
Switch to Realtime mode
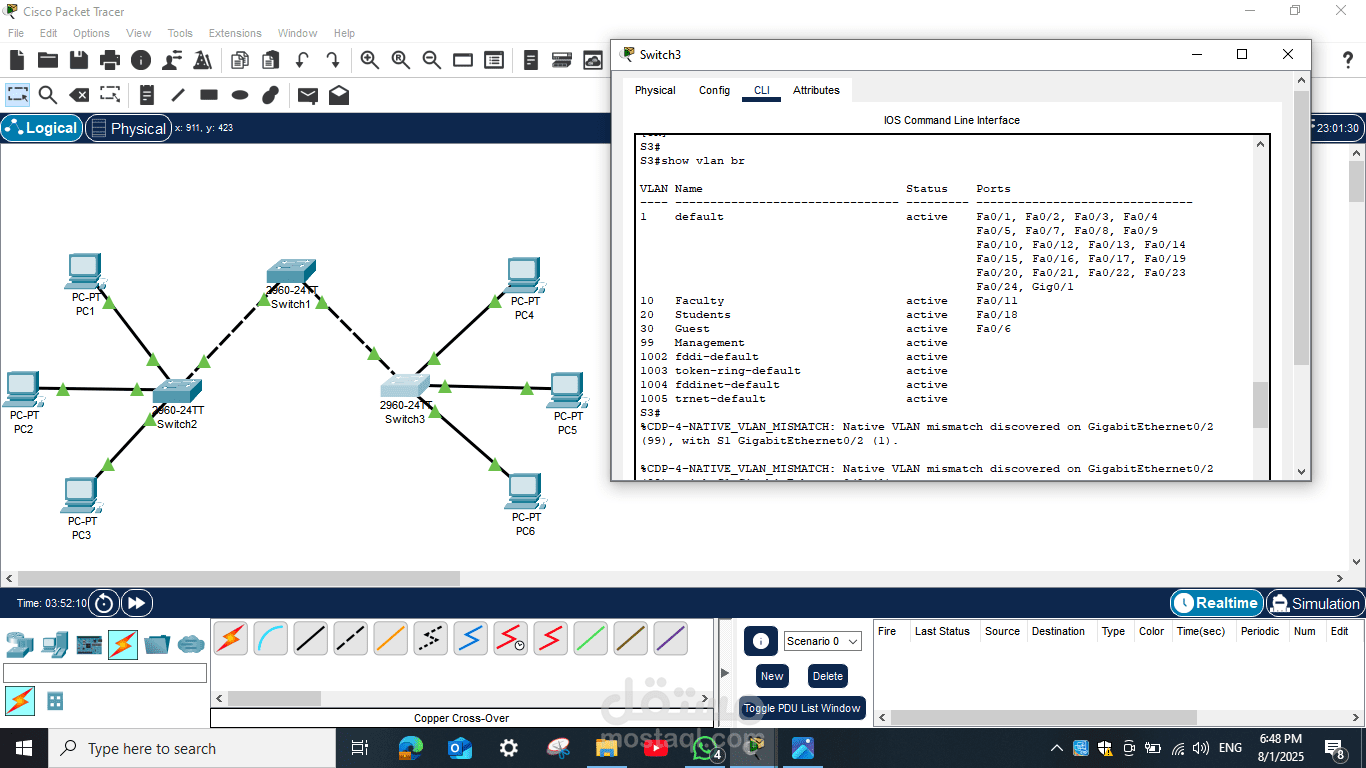point(1216,603)
